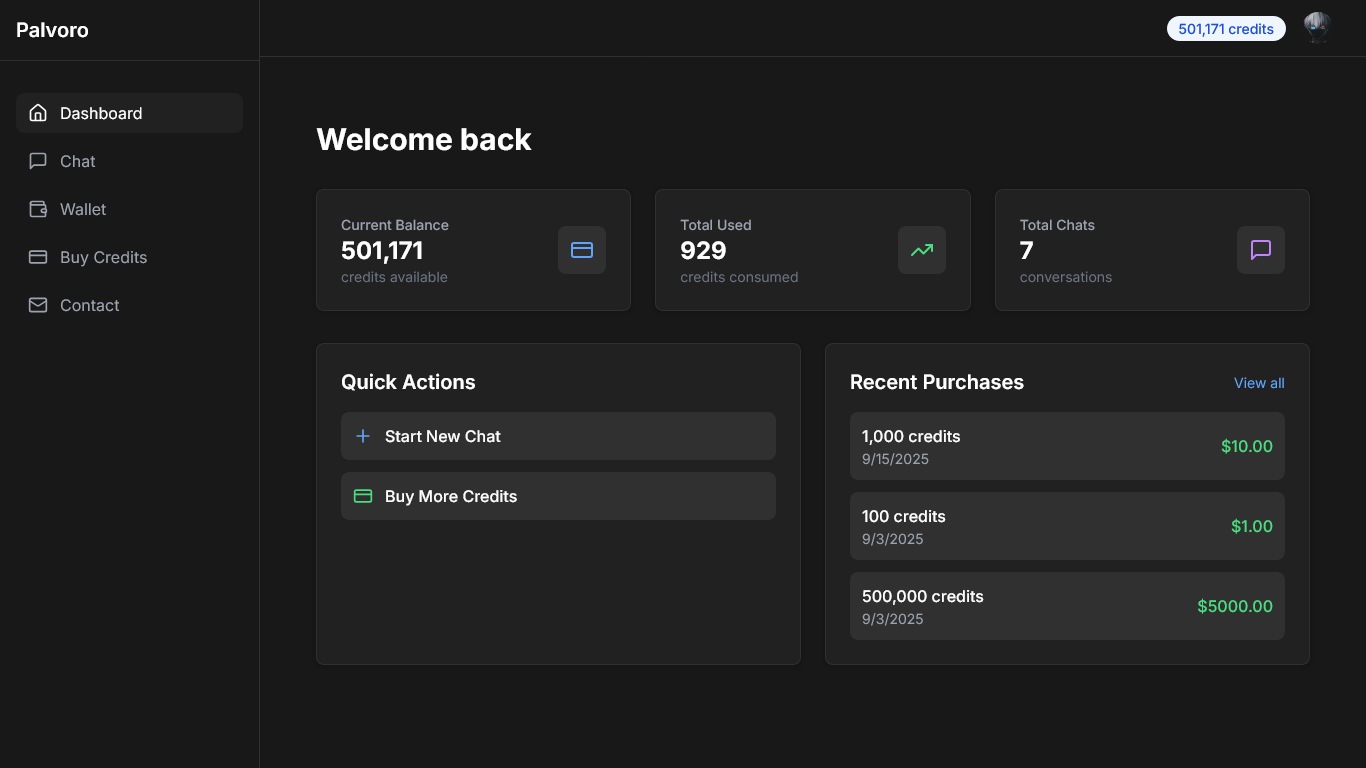Select the 1,000 credits purchase entry
The image size is (1366, 768).
coord(1067,446)
